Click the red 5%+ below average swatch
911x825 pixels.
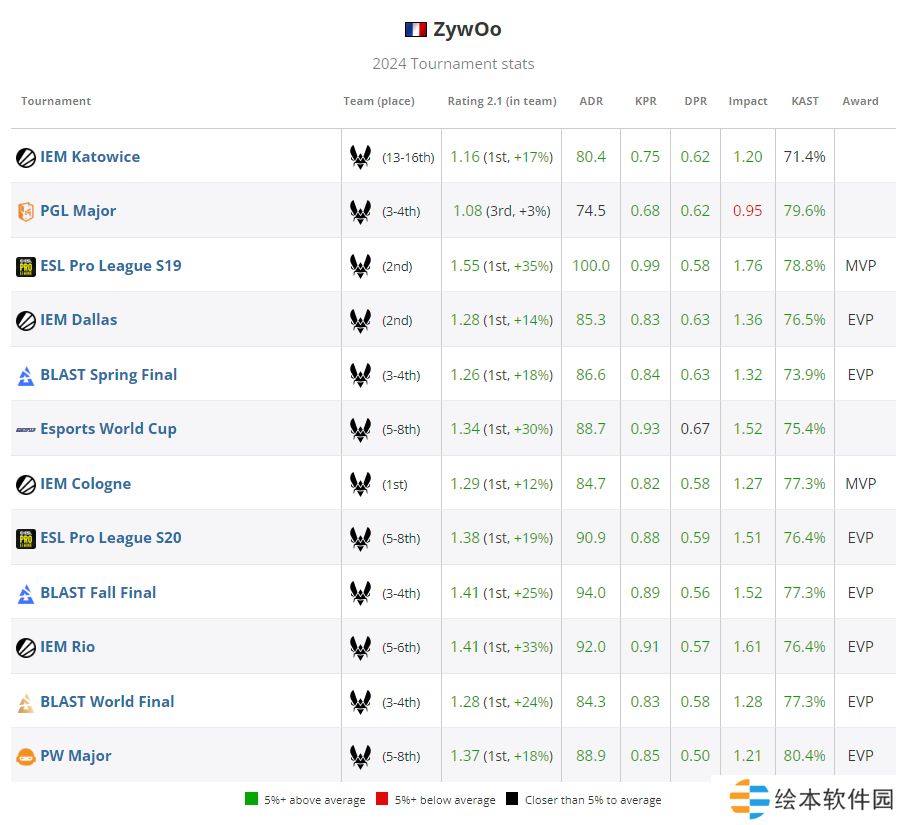click(382, 799)
